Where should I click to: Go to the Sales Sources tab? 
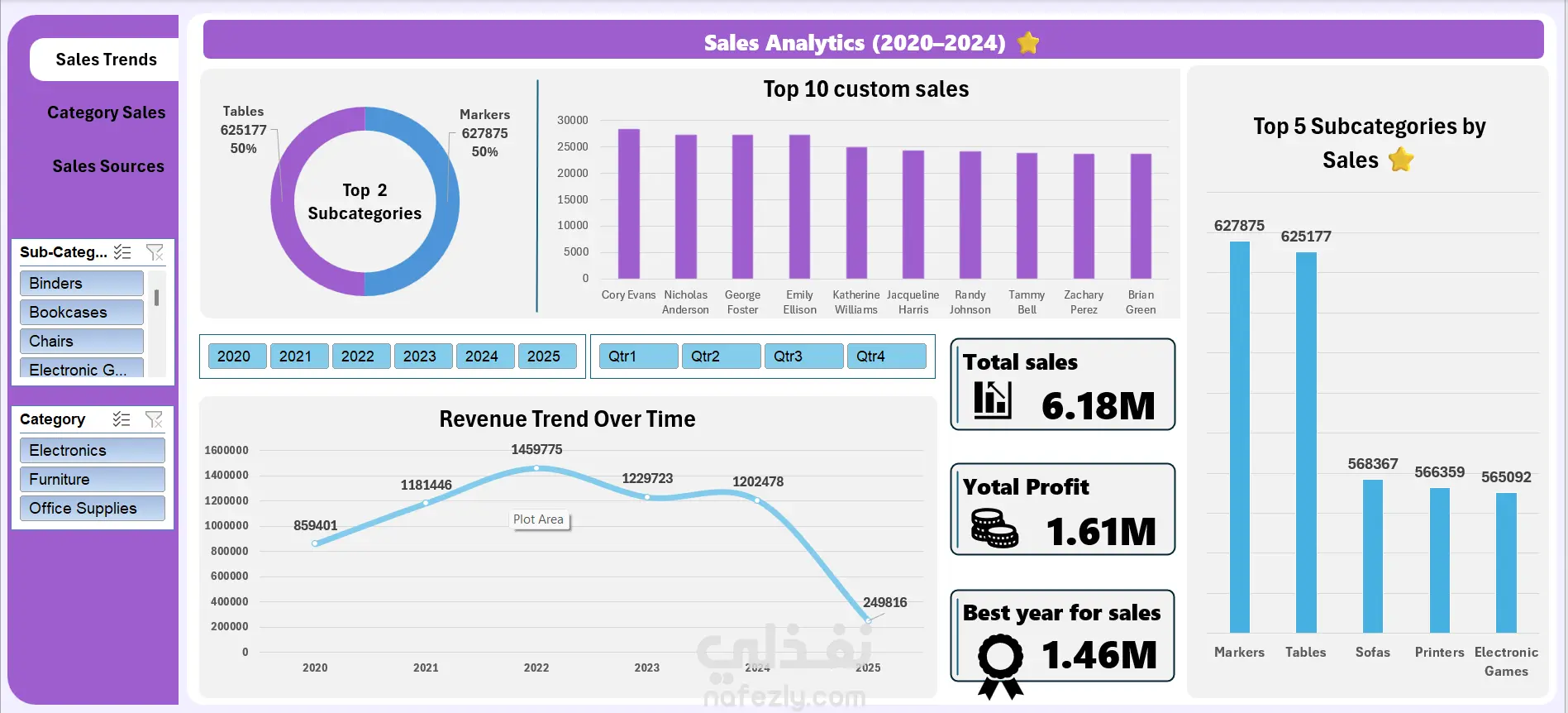[108, 166]
